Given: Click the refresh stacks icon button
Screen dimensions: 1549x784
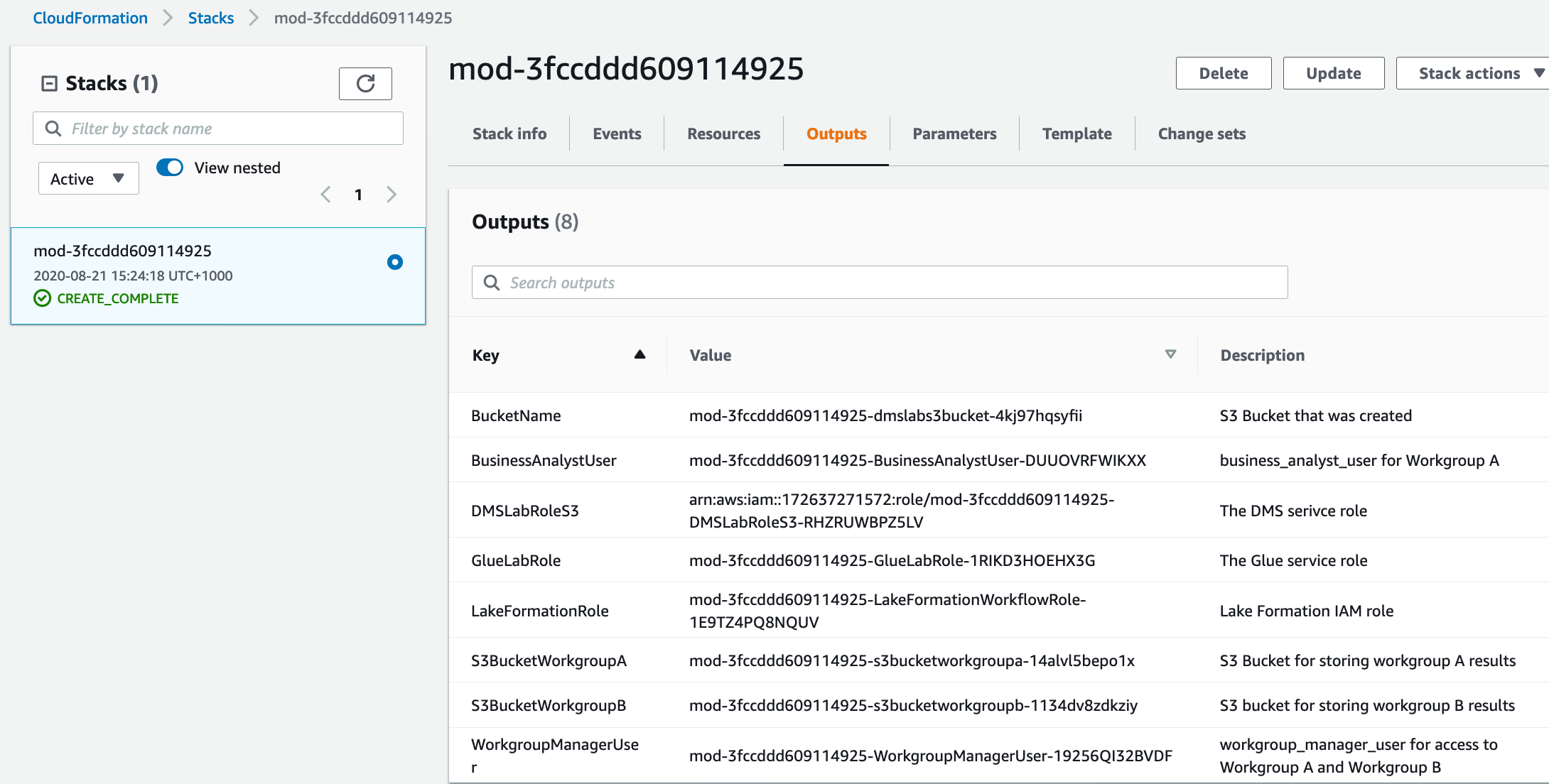Looking at the screenshot, I should [365, 84].
